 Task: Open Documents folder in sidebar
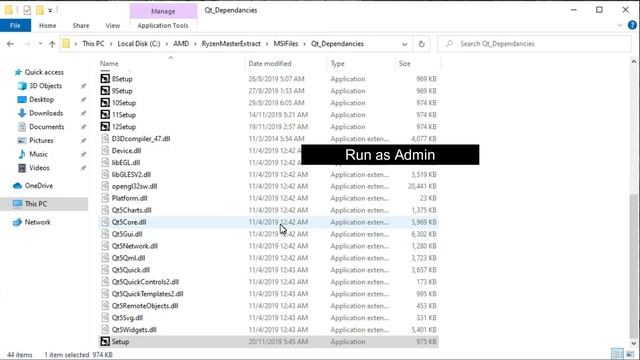point(47,127)
